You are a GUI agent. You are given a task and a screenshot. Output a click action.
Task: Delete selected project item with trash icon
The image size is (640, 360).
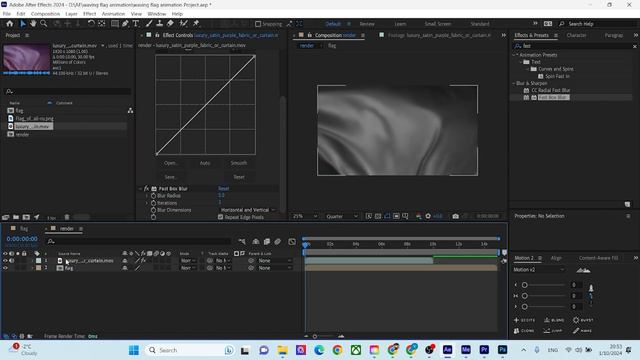click(67, 217)
